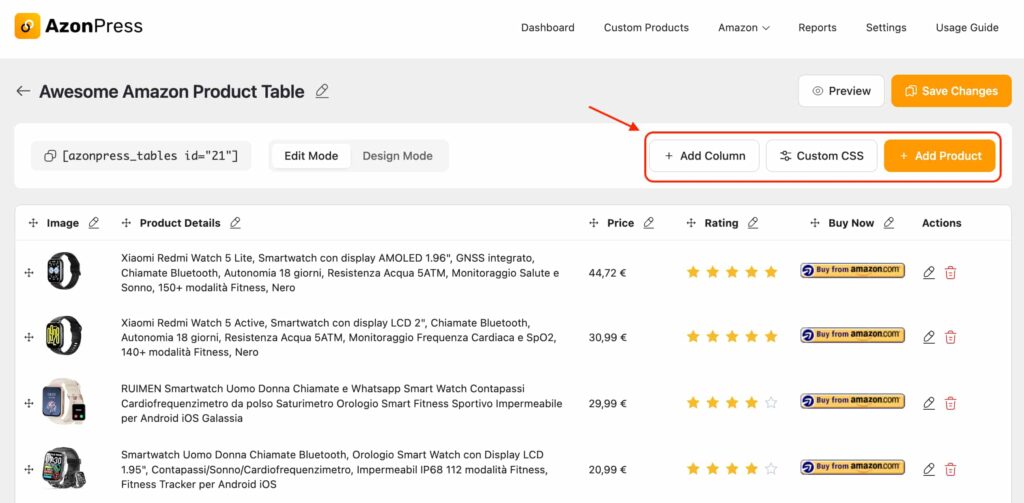This screenshot has width=1024, height=503.
Task: Copy the azonpress_tables shortcode
Action: [x=141, y=156]
